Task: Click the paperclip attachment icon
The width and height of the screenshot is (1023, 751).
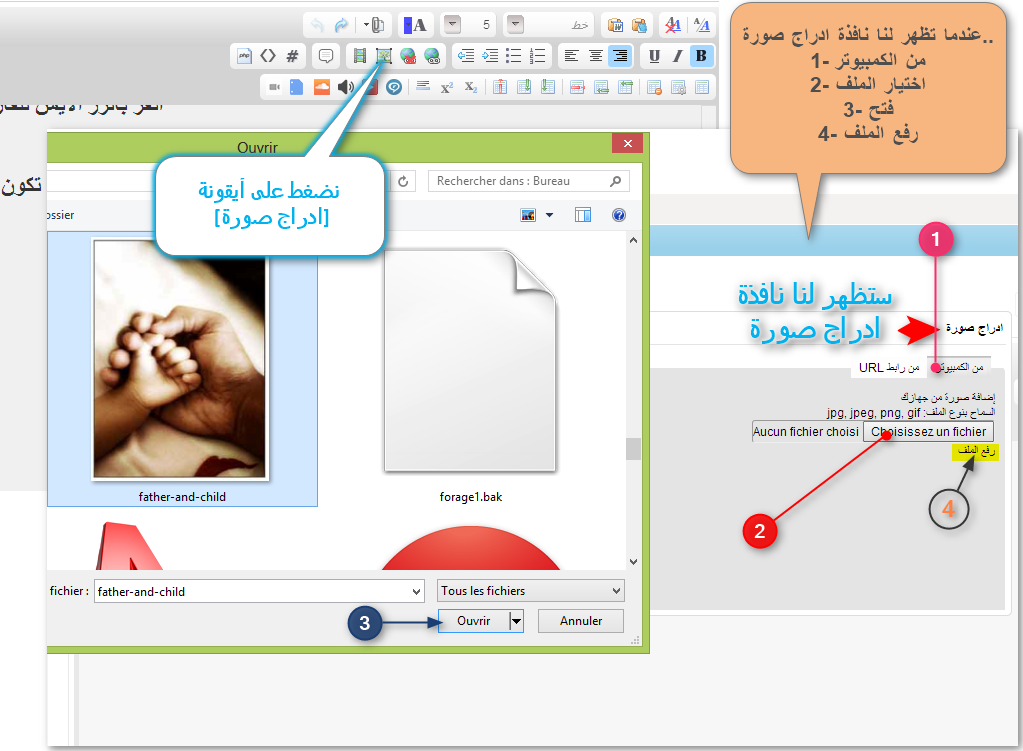Action: (378, 25)
